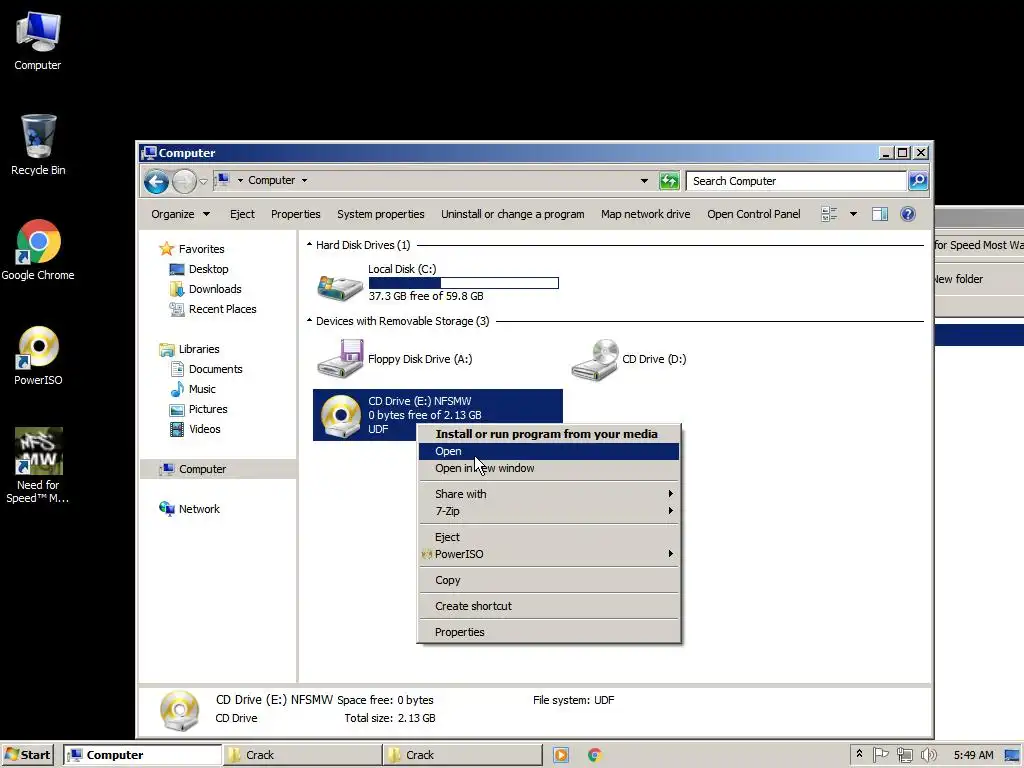
Task: Expand the PowerISO context submenu
Action: tap(549, 554)
